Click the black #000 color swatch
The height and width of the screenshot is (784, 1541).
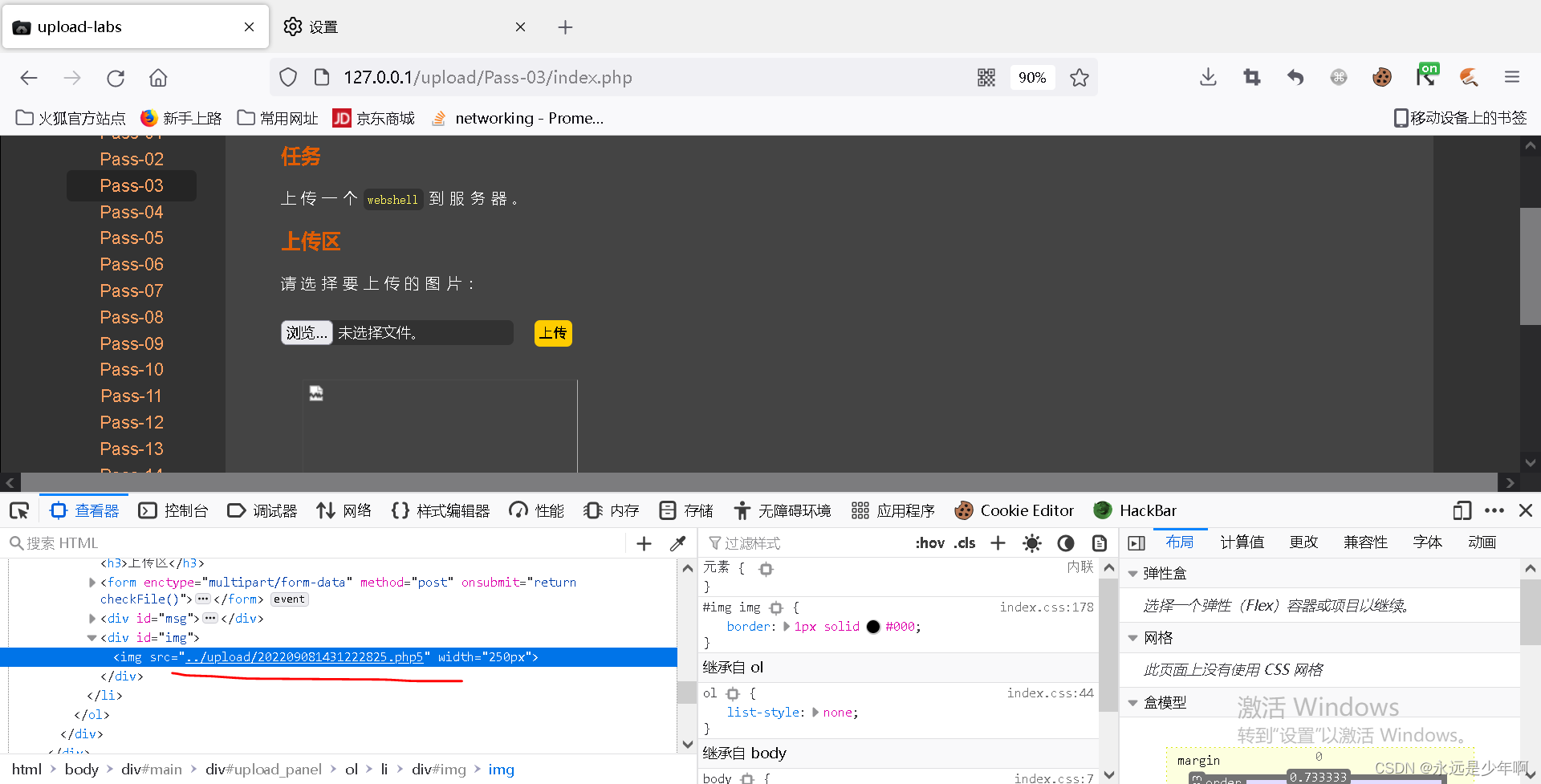tap(873, 627)
